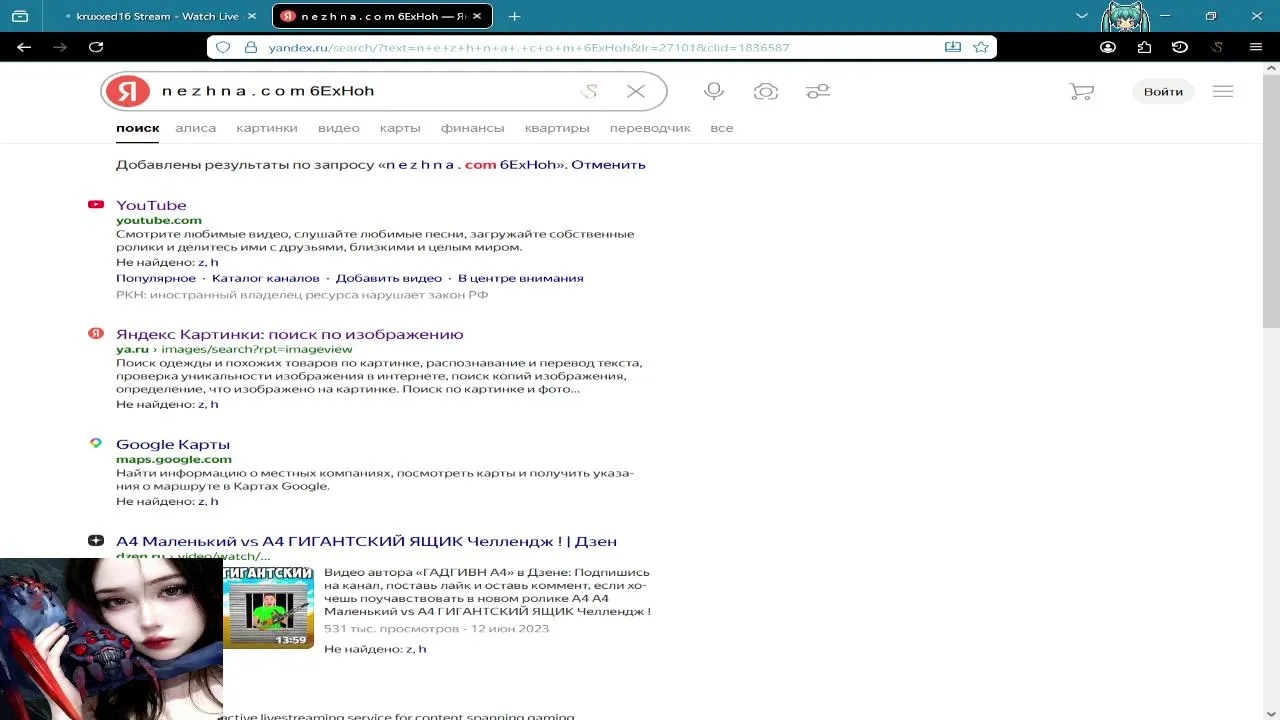The height and width of the screenshot is (720, 1280).
Task: Click the 'Войти' login button
Action: [1164, 91]
